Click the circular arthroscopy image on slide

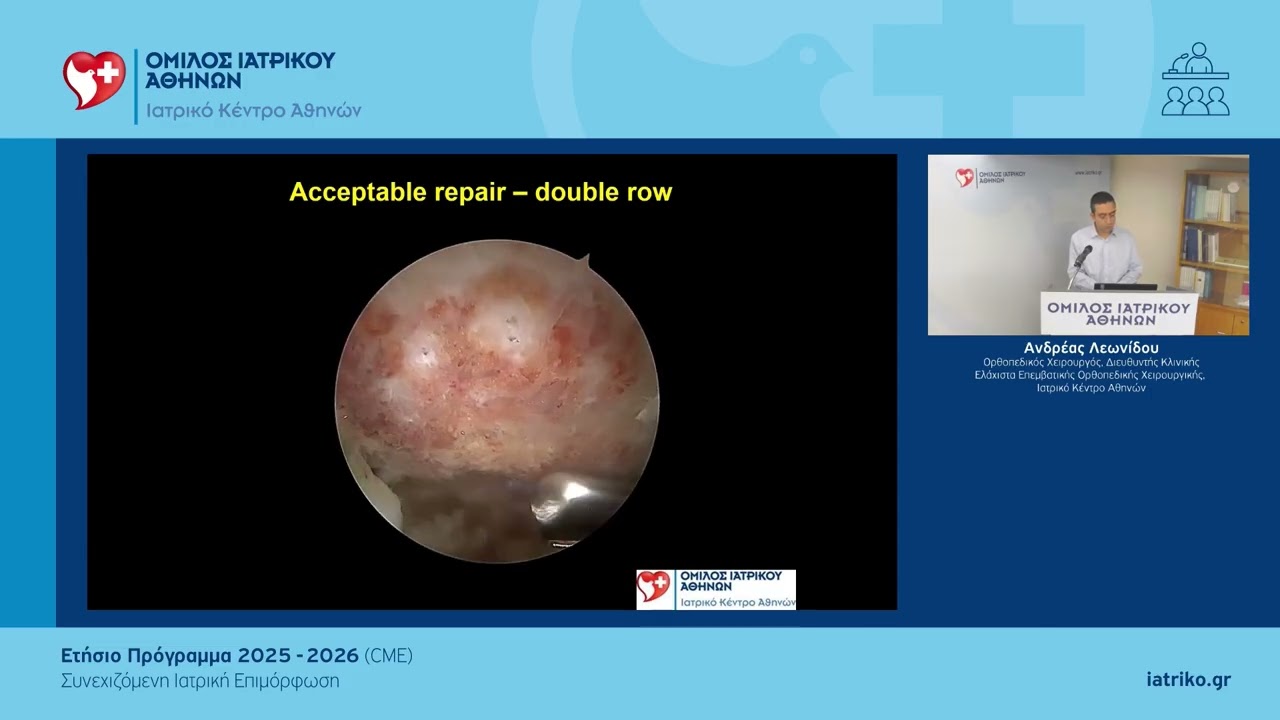coord(497,401)
